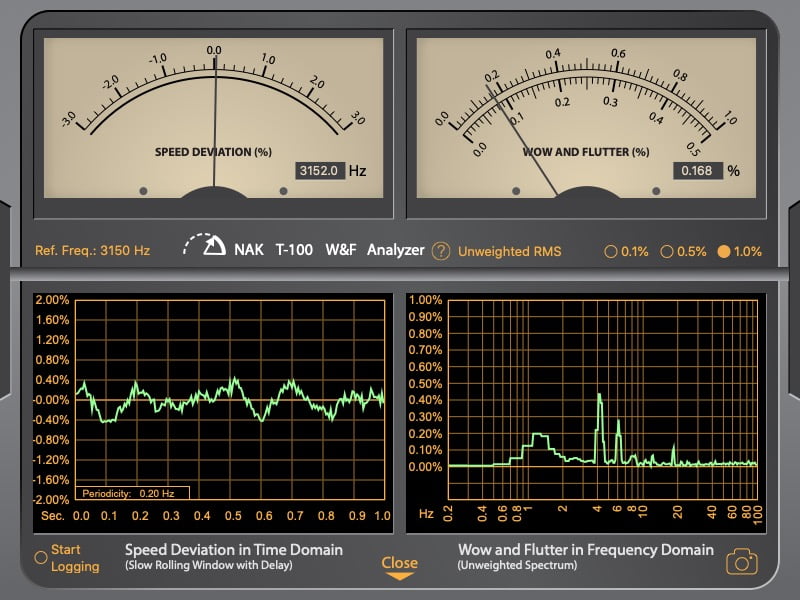
Task: Click the NAK T-100 W&F Analyzer title
Action: click(329, 250)
